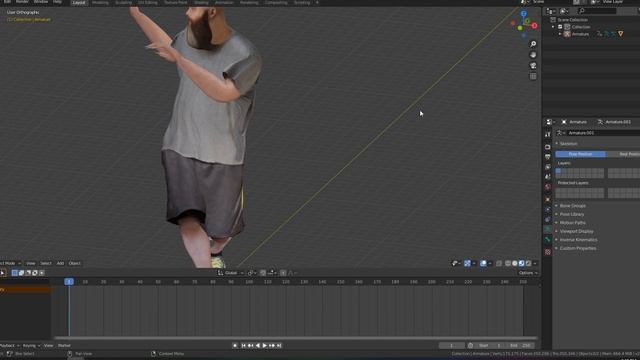640x360 pixels.
Task: Toggle the proportional editing button
Action: click(283, 273)
